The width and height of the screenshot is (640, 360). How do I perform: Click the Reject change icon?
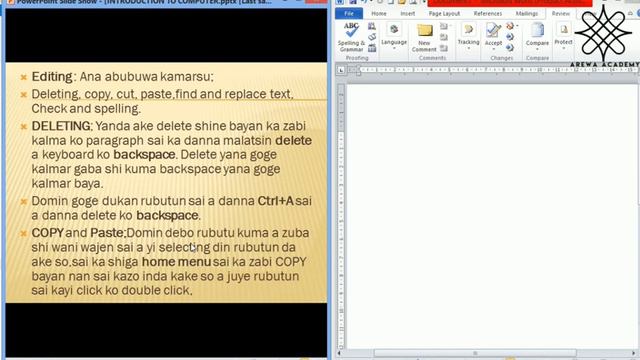510,26
